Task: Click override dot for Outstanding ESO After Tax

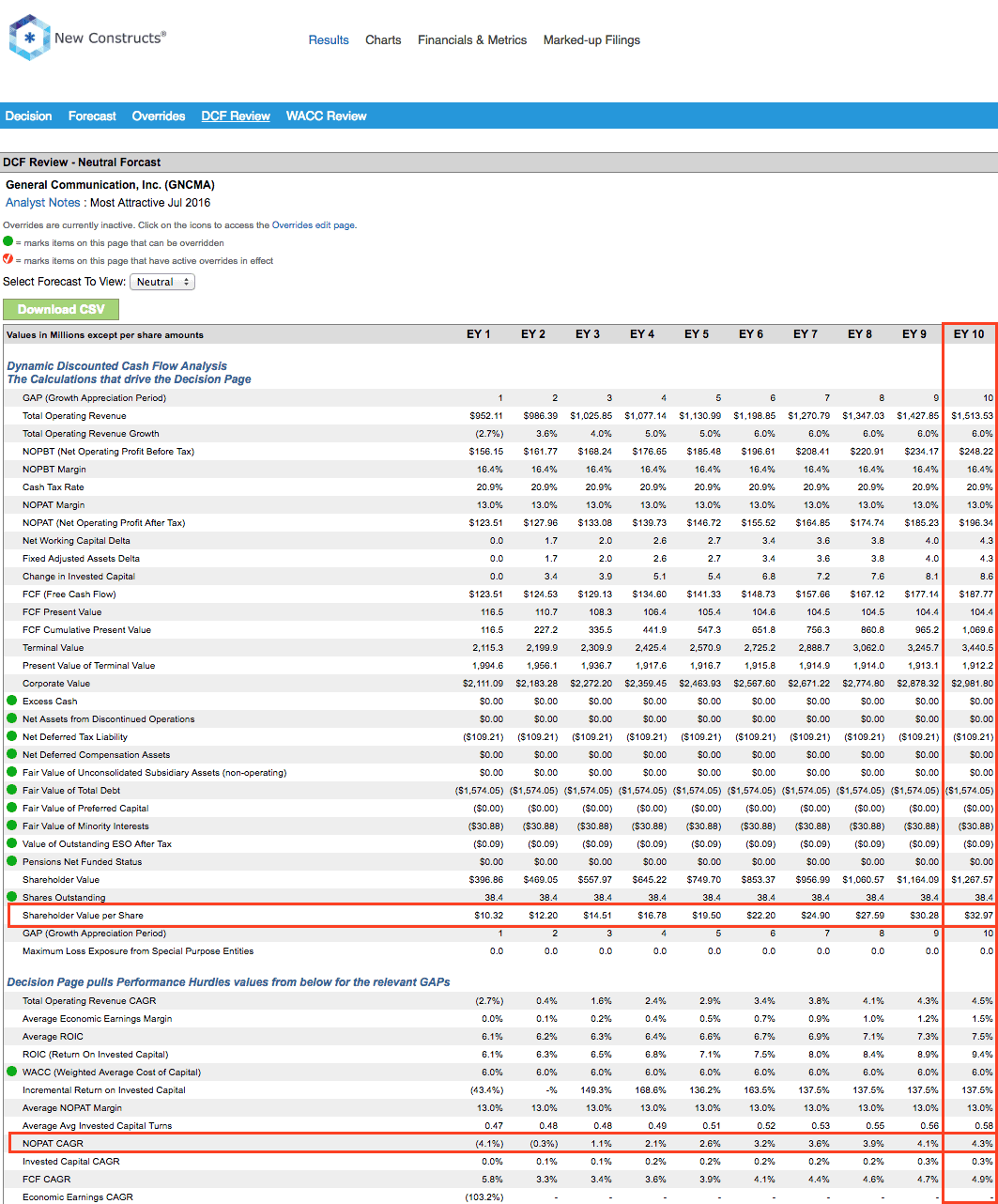Action: 11,843
